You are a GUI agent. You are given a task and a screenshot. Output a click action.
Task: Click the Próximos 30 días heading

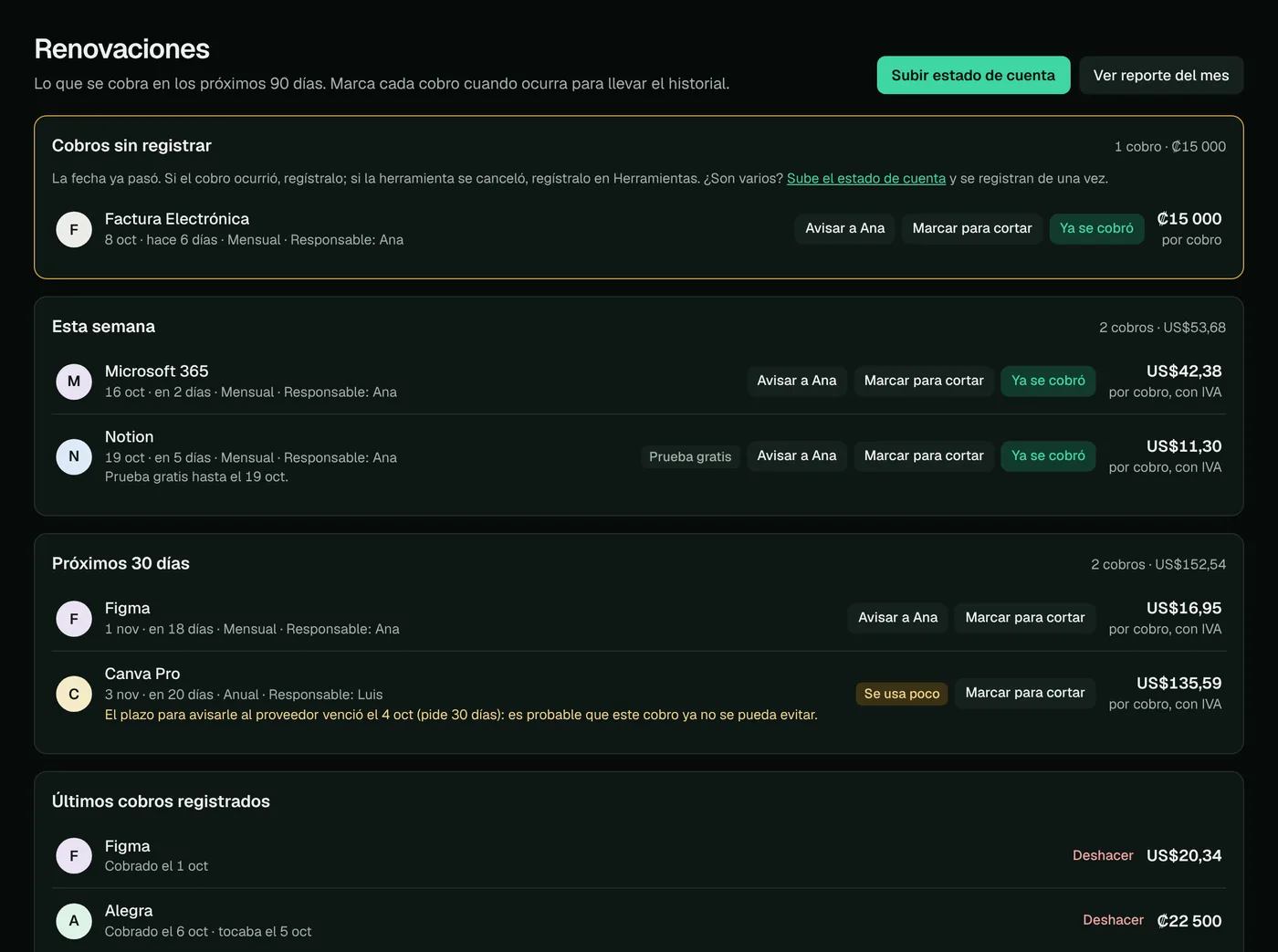pyautogui.click(x=120, y=563)
